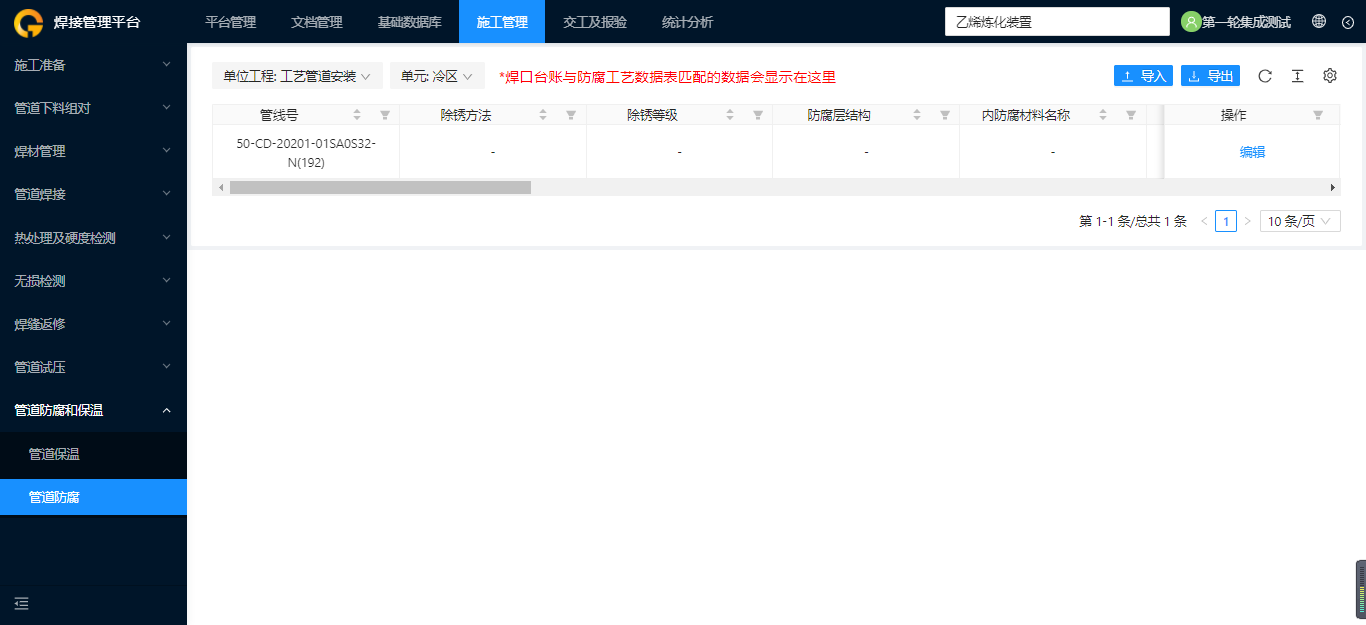Filter the 操作 column
Viewport: 1366px width, 625px height.
click(x=1318, y=115)
